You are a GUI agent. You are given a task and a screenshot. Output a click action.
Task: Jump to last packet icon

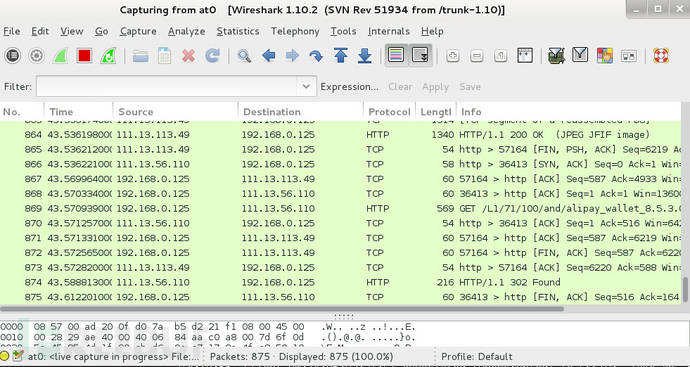tap(364, 56)
